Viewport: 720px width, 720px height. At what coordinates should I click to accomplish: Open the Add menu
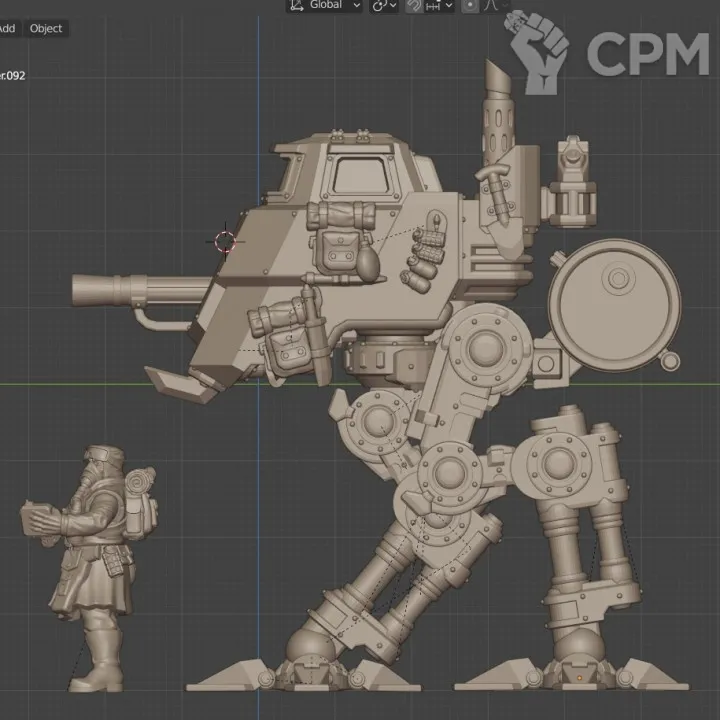point(6,28)
